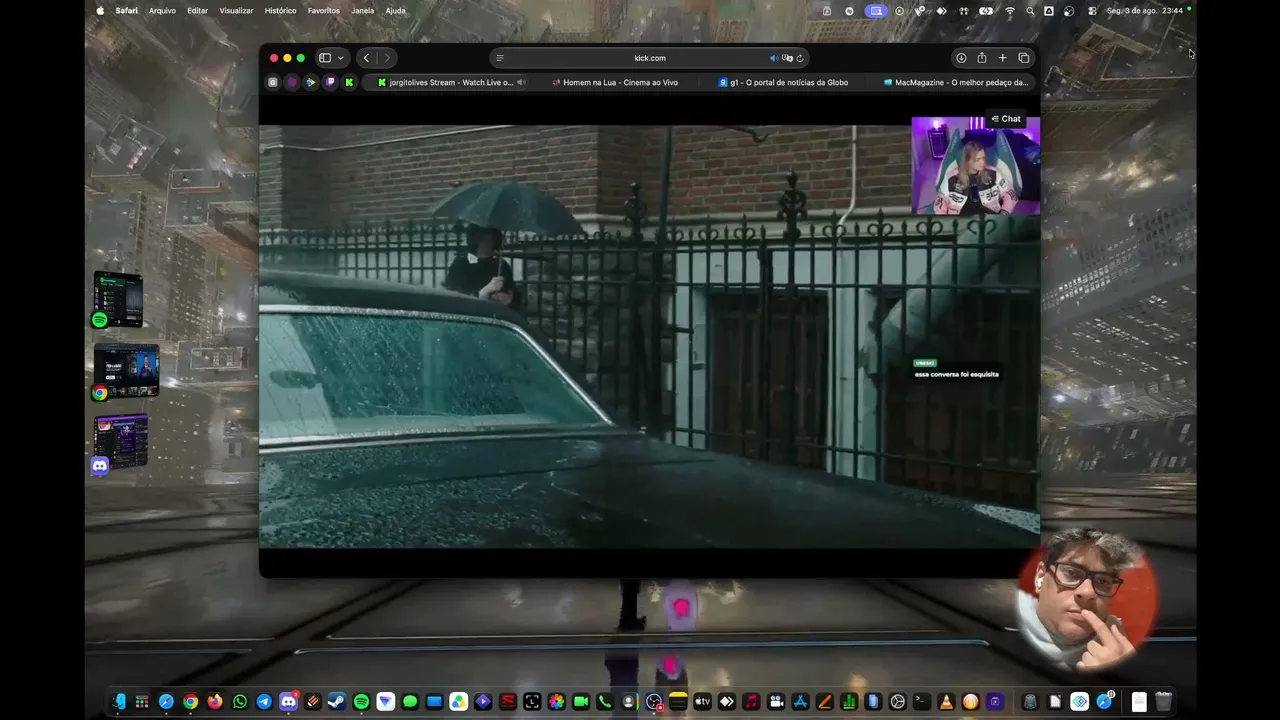The image size is (1280, 720).
Task: Open Firefox from the Dock
Action: [215, 702]
